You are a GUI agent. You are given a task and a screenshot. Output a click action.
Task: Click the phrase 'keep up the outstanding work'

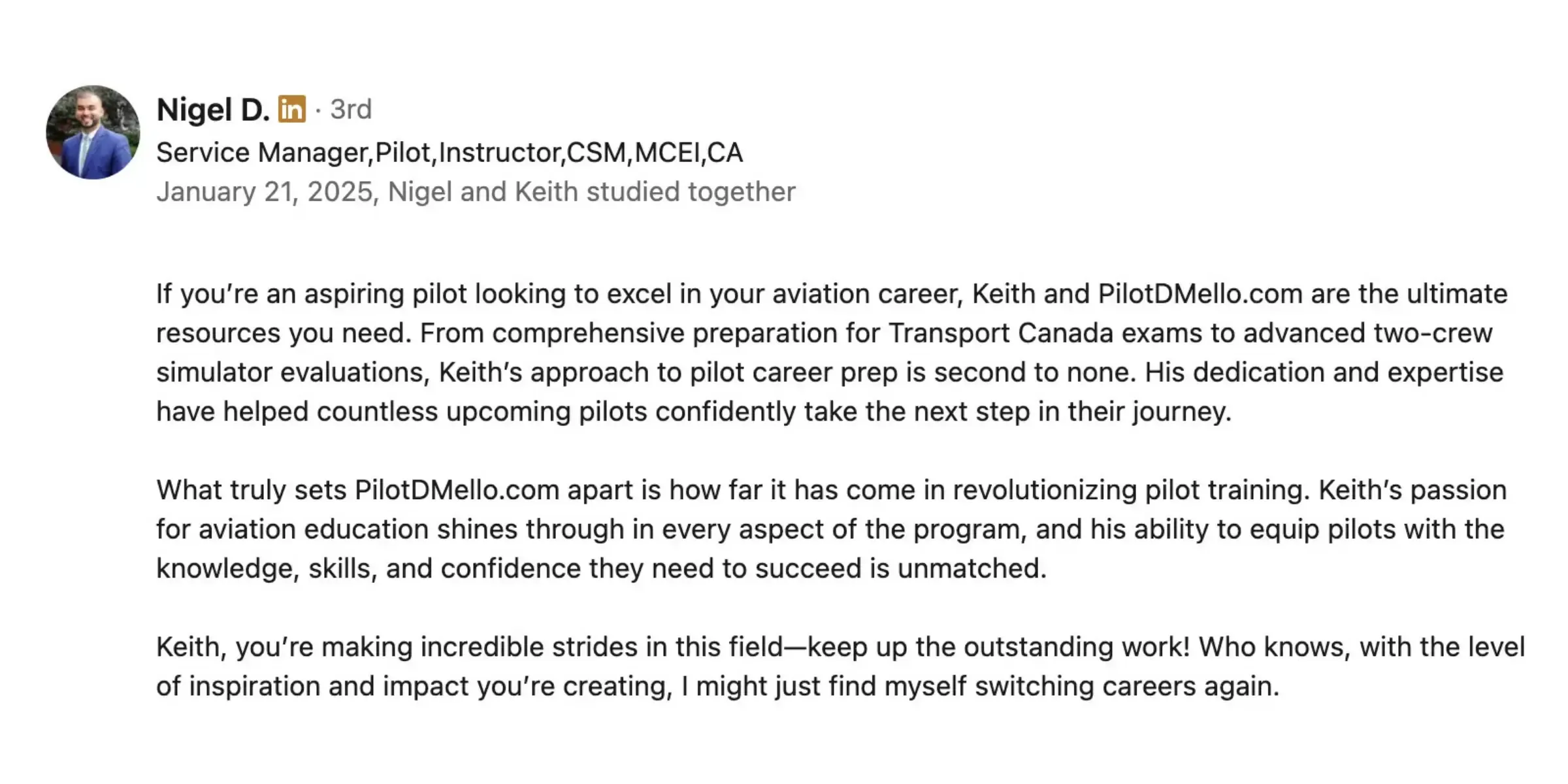pos(998,647)
